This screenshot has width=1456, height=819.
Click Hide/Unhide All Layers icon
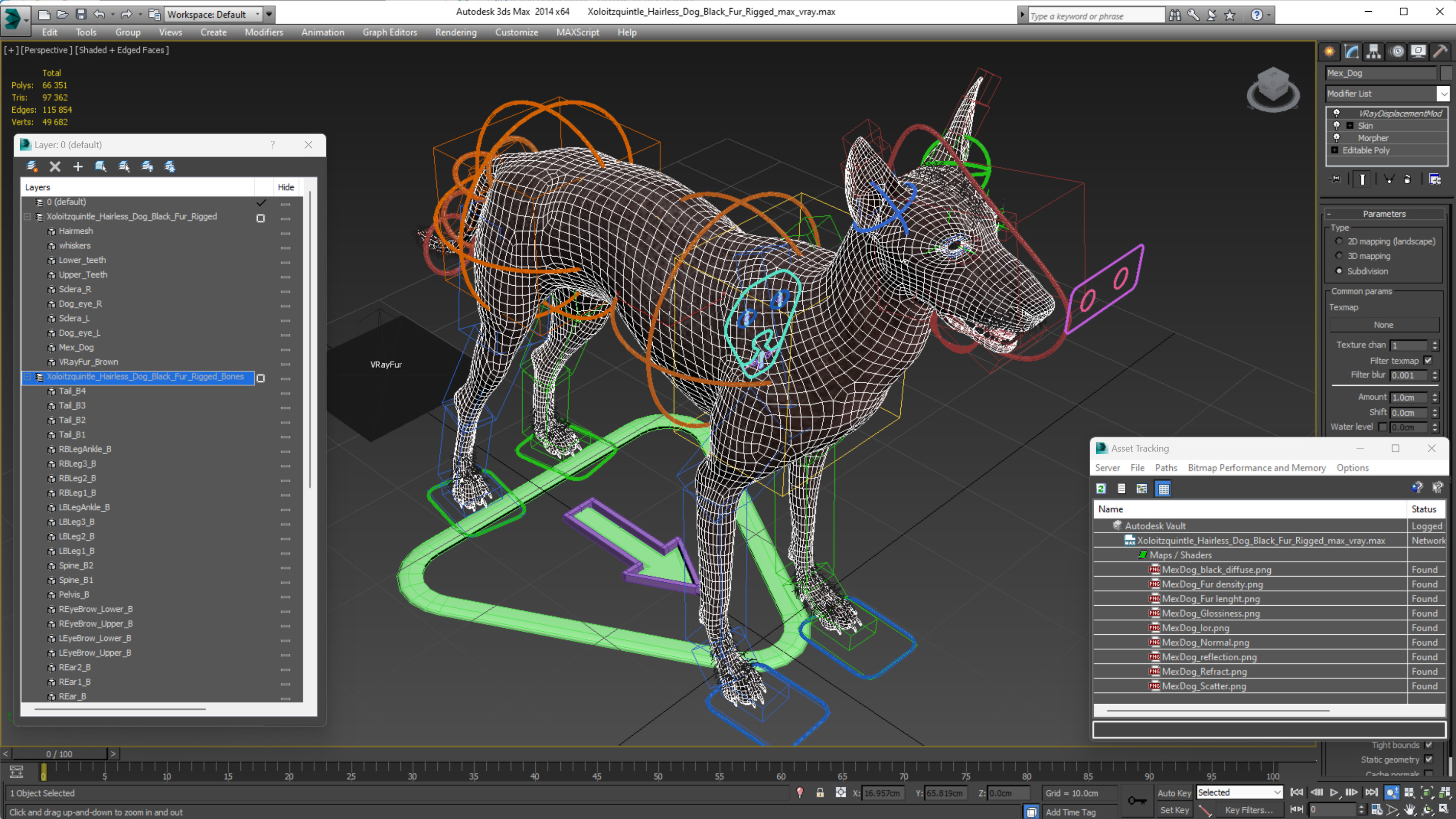coord(147,166)
